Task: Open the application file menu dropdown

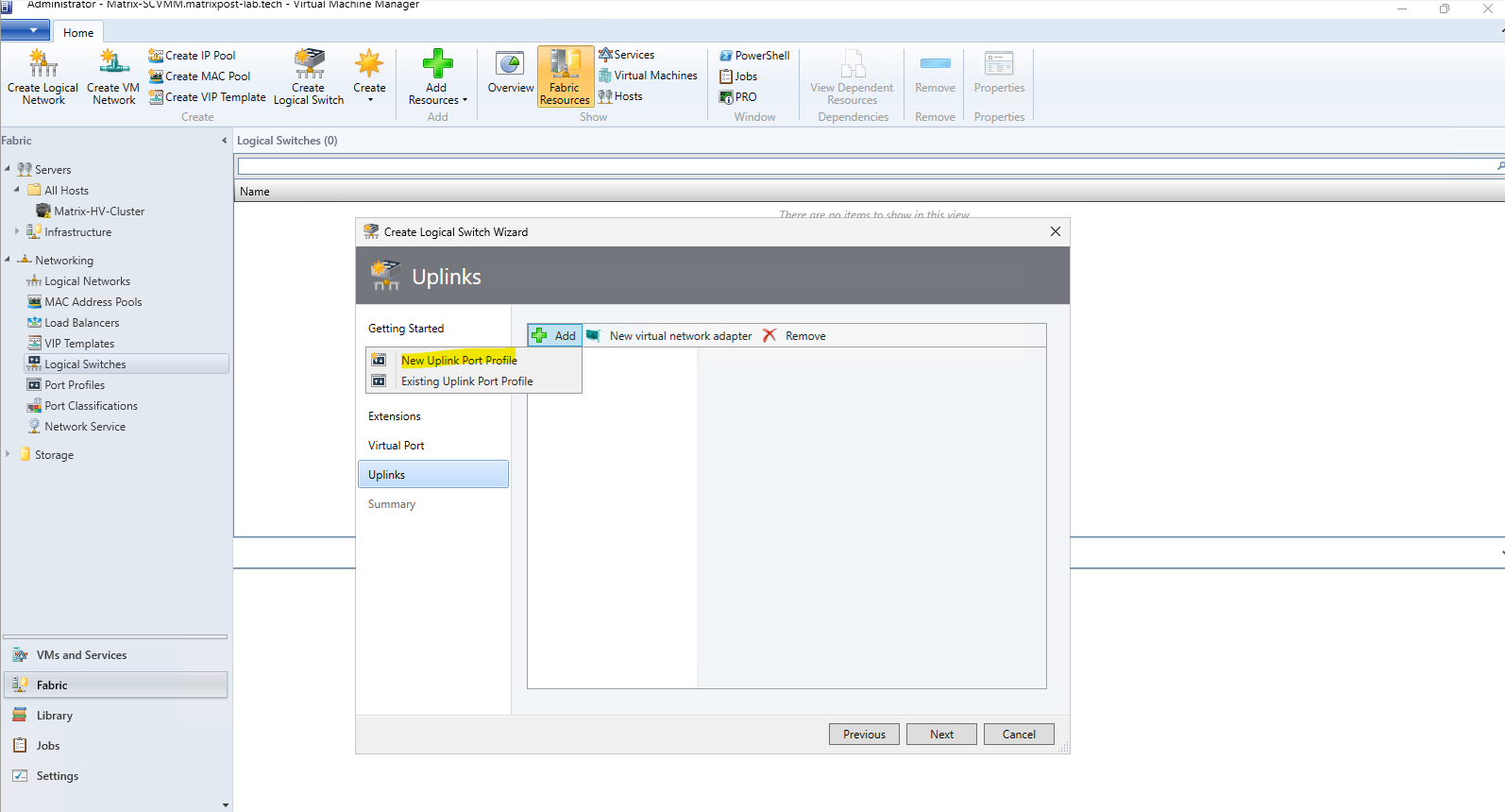Action: [x=25, y=31]
